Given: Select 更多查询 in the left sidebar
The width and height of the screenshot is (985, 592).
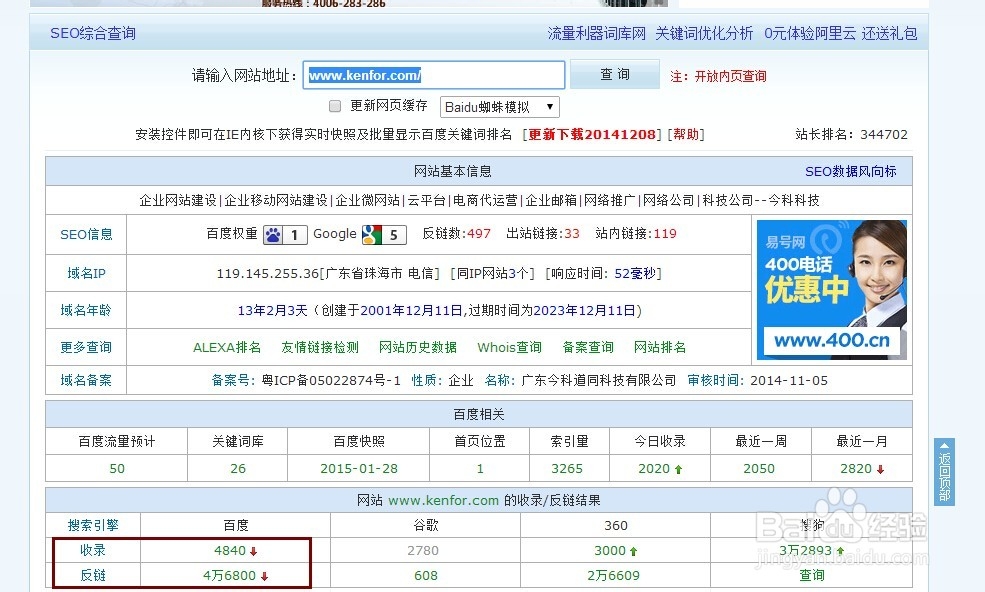Looking at the screenshot, I should coord(86,347).
